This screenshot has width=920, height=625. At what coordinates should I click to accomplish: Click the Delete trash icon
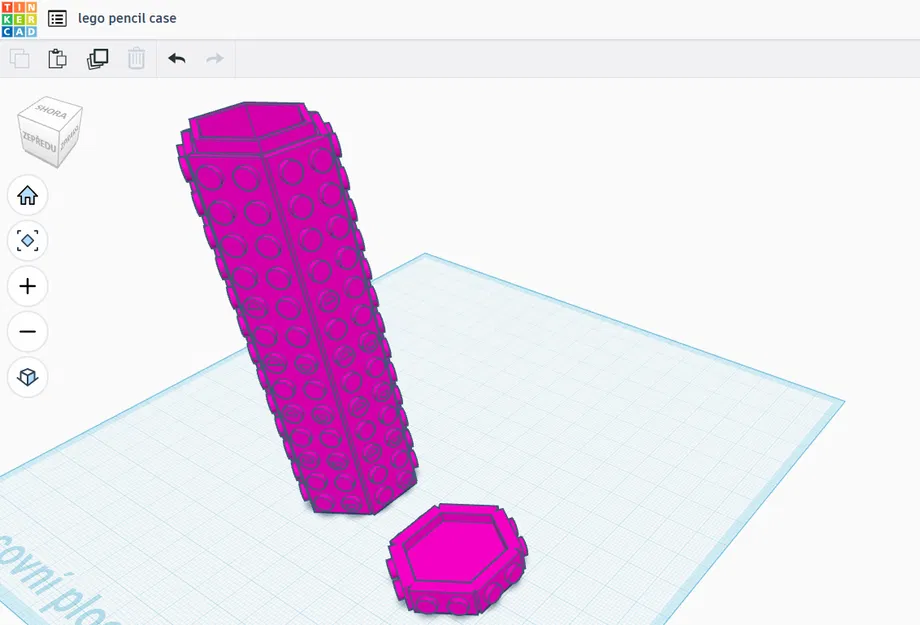click(x=136, y=59)
